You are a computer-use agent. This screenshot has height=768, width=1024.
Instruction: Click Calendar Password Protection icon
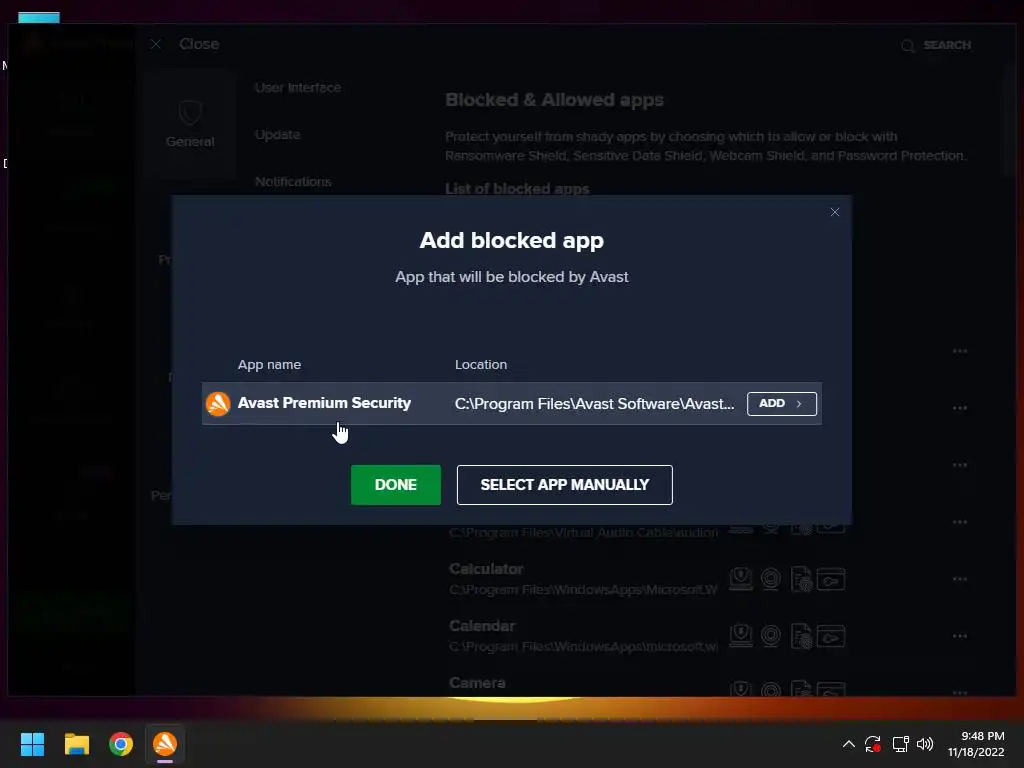click(x=831, y=636)
